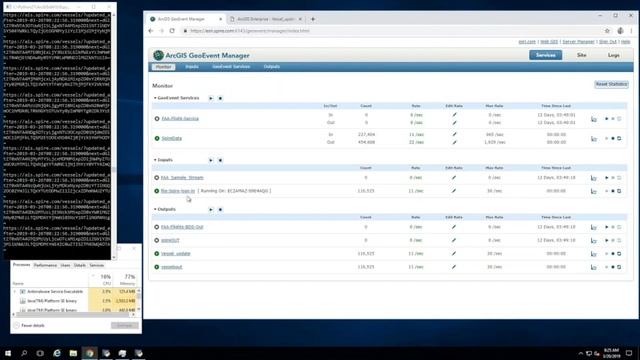The width and height of the screenshot is (640, 360).
Task: Open the vessel_update output link
Action: point(176,253)
